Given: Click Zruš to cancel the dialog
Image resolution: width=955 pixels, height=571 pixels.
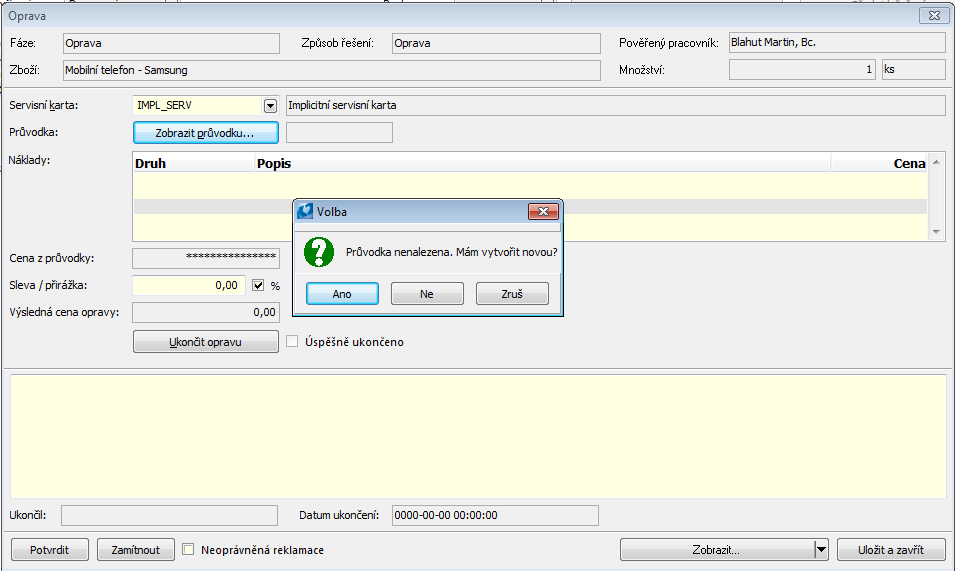Looking at the screenshot, I should click(512, 293).
